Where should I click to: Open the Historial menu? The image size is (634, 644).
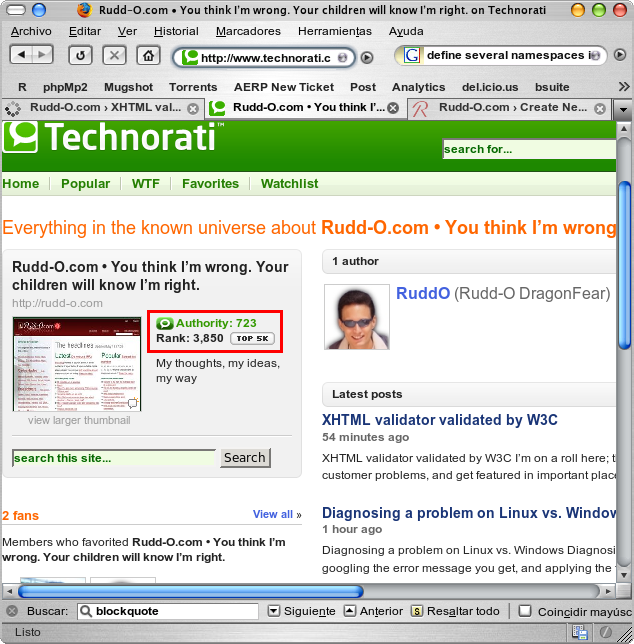coord(176,31)
